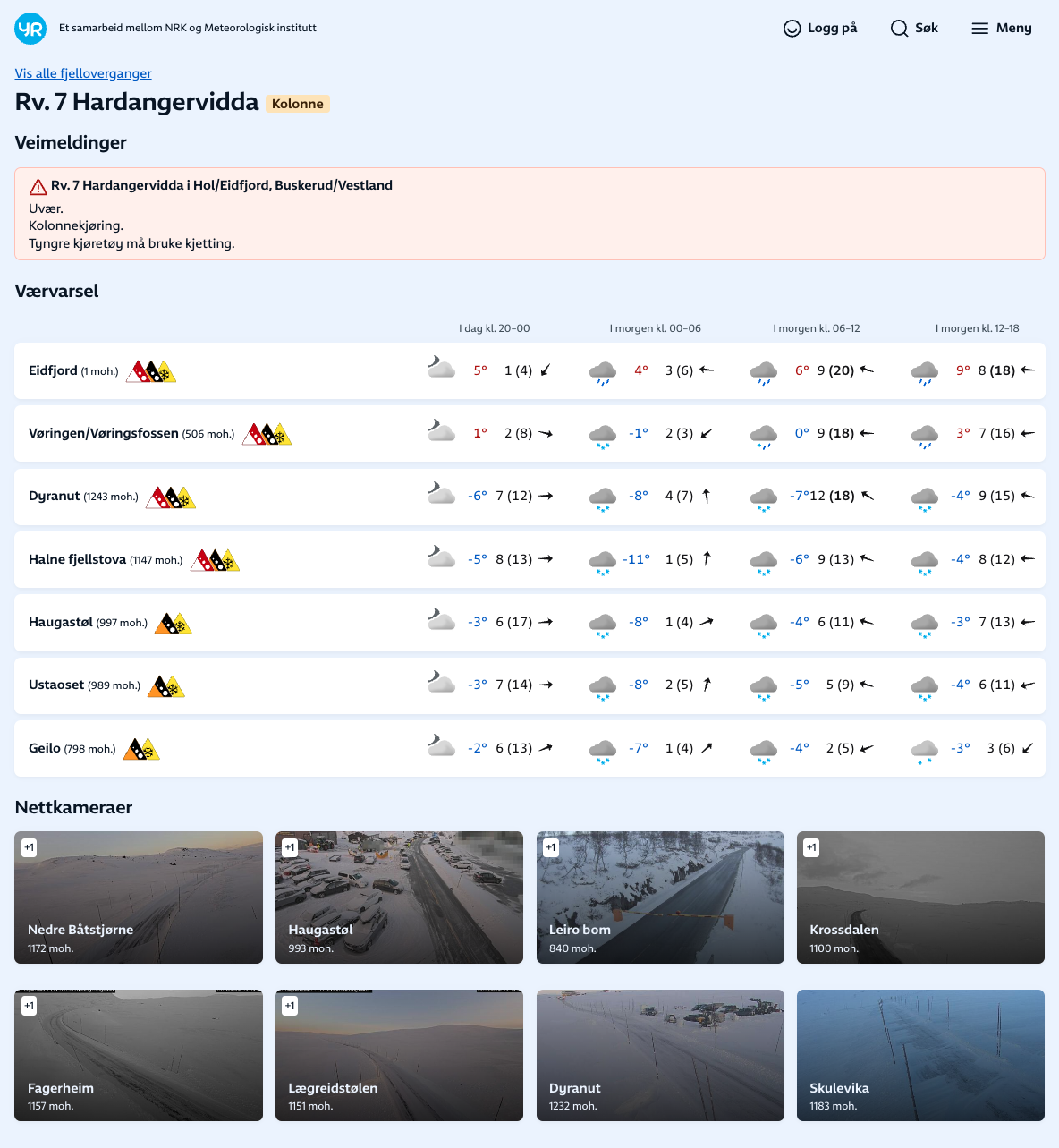Click Dyranut's wind arrow for 00–06
Screen dimensions: 1059x1148
click(707, 496)
